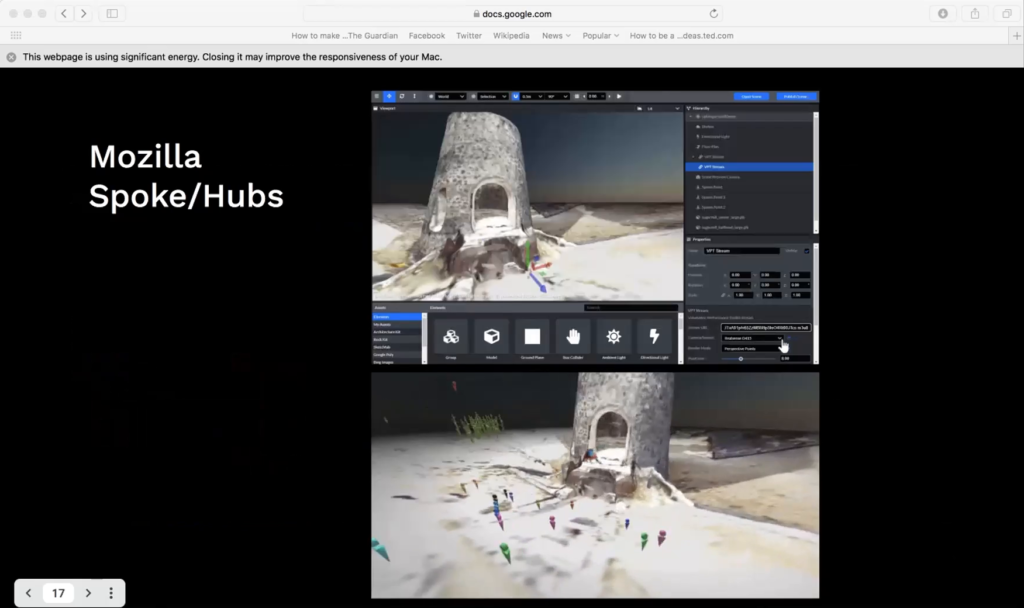Click the Elements search field

[631, 308]
